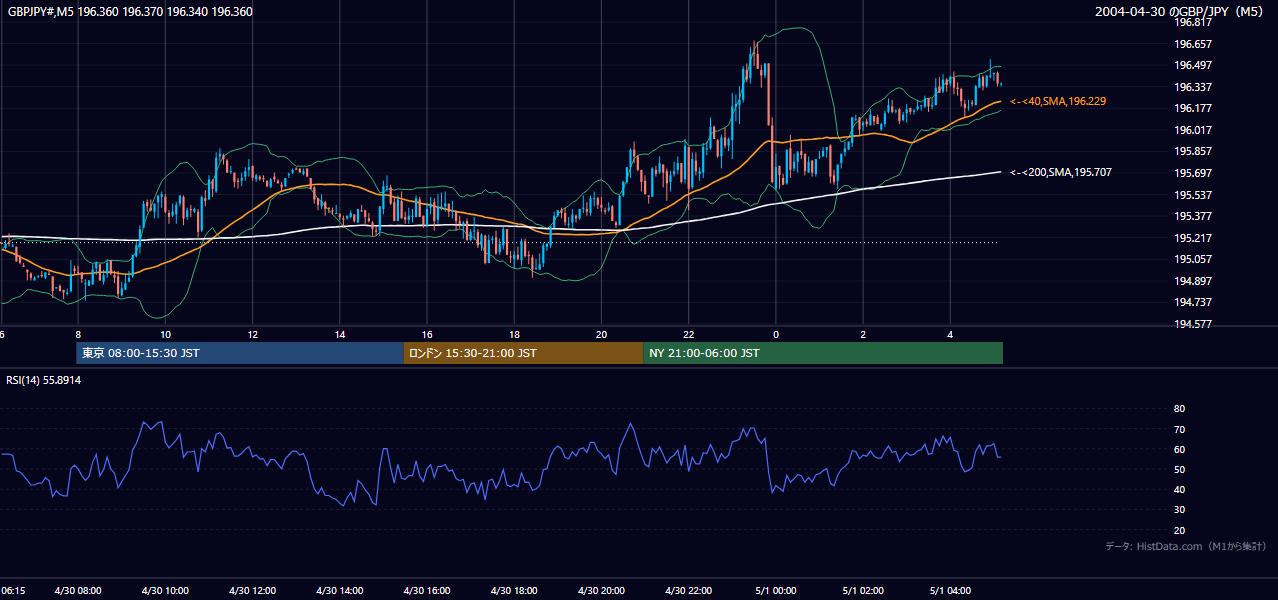Click the bottom time label 4/30 08:00
This screenshot has width=1278, height=600.
pyautogui.click(x=77, y=591)
